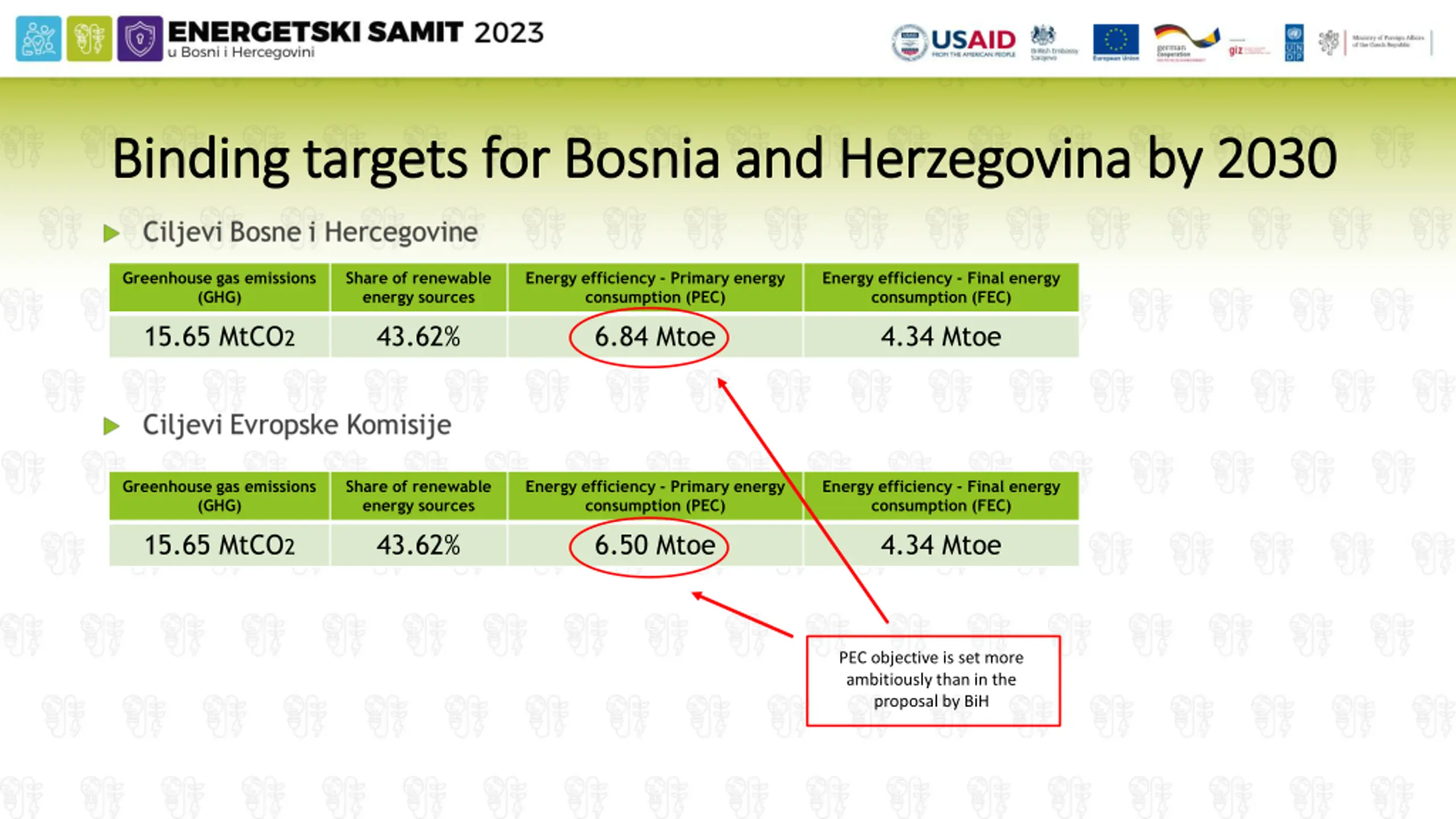The width and height of the screenshot is (1456, 819).
Task: Click the '6.50 Mtoe' PEC value
Action: click(655, 545)
